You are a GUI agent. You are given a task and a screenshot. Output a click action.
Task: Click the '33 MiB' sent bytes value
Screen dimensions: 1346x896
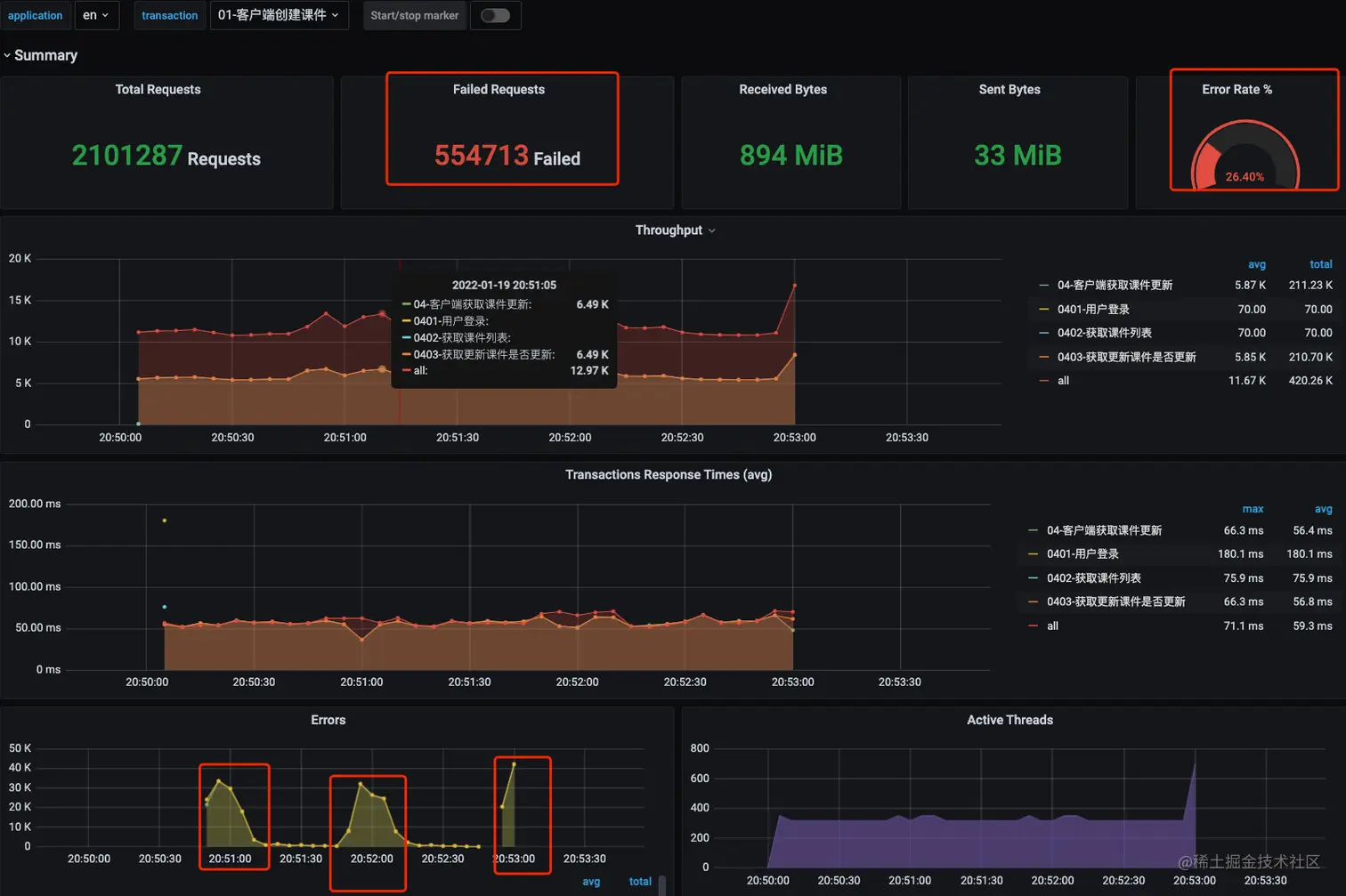1018,156
